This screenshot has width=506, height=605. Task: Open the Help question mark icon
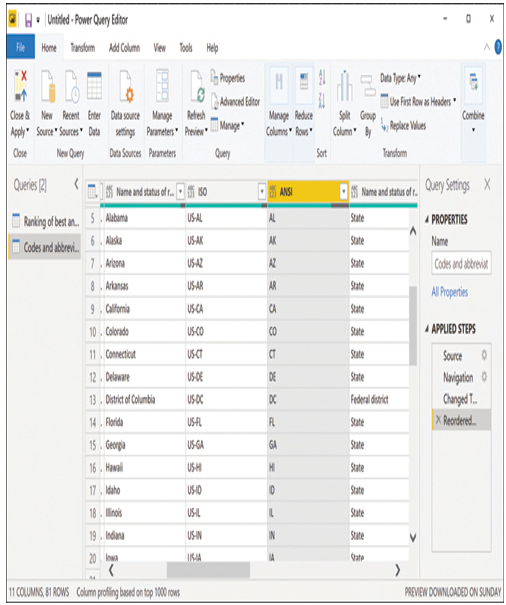pyautogui.click(x=498, y=47)
